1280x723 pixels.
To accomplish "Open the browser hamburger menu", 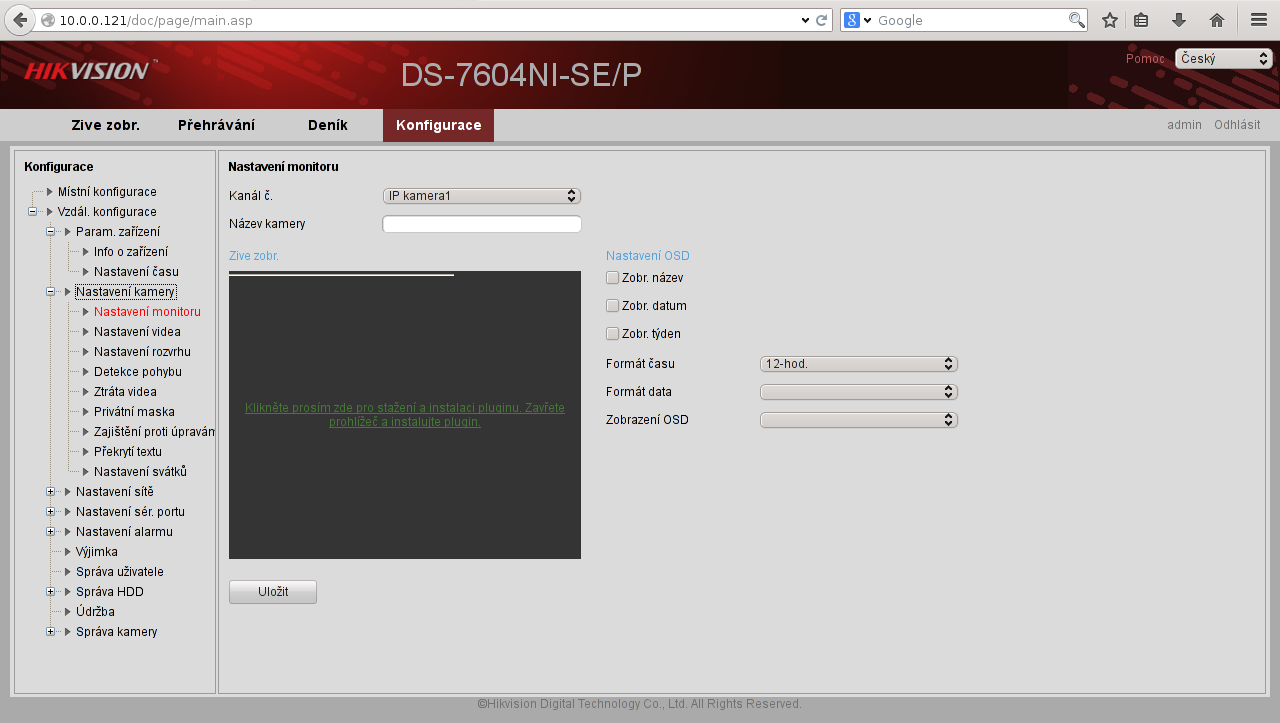I will [x=1259, y=20].
